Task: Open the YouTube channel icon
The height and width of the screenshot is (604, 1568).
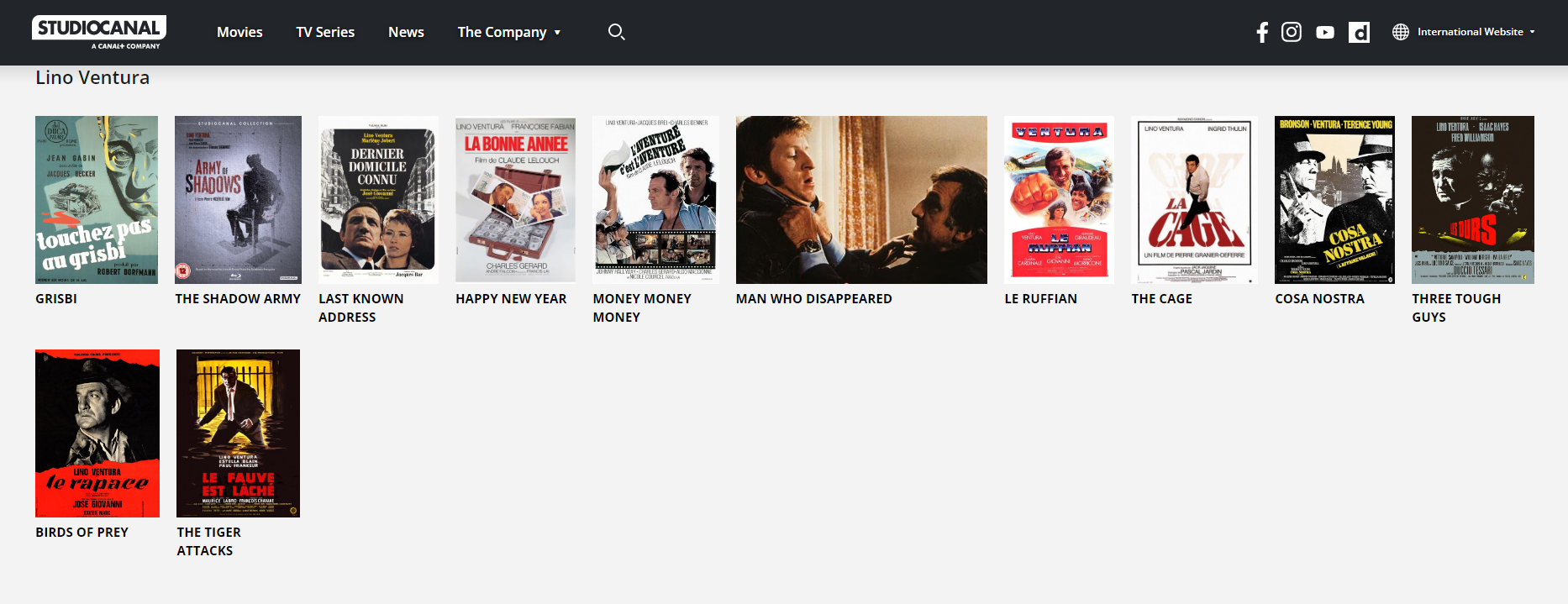Action: pos(1325,32)
